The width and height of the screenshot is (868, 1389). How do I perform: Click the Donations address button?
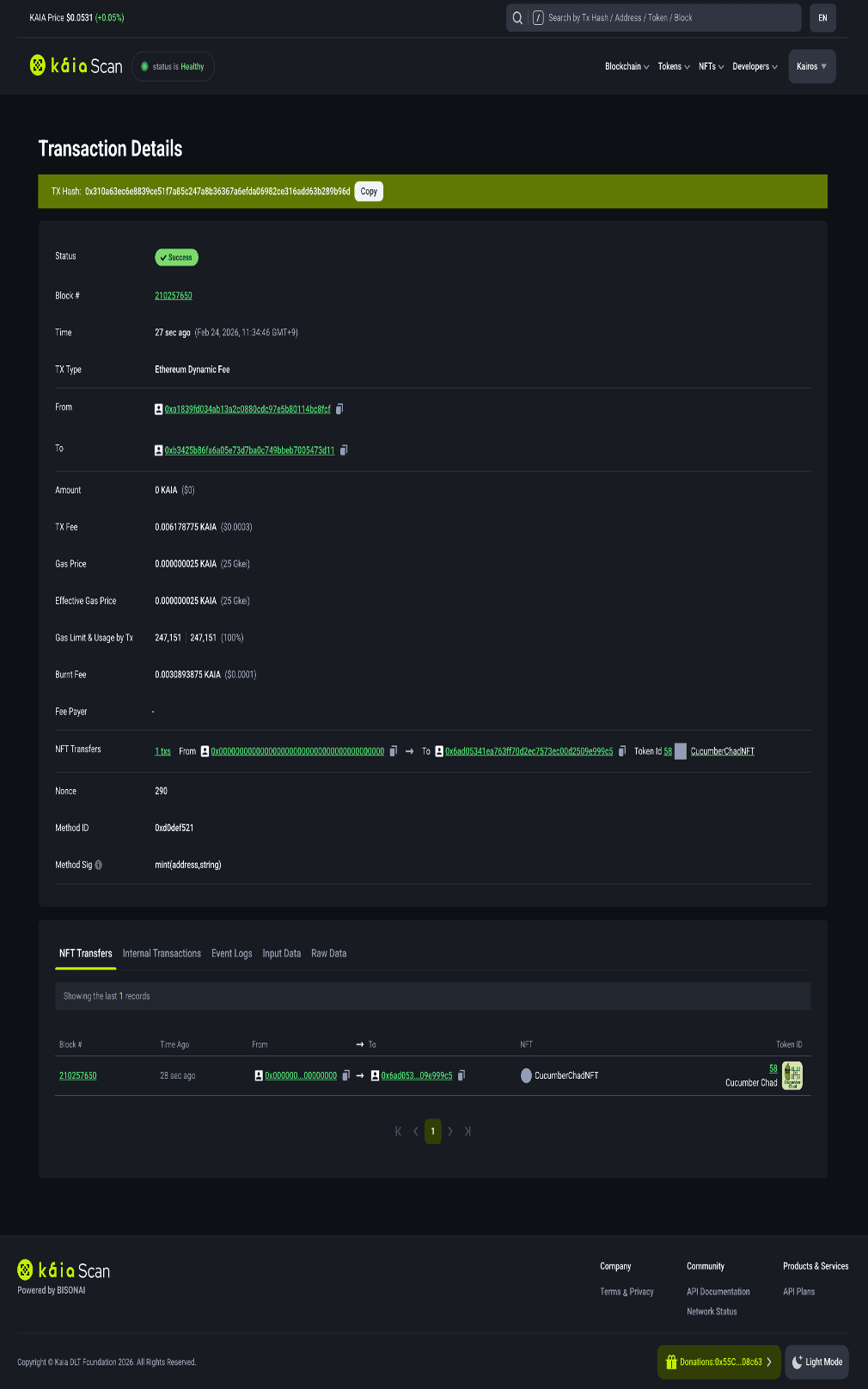pos(719,1361)
